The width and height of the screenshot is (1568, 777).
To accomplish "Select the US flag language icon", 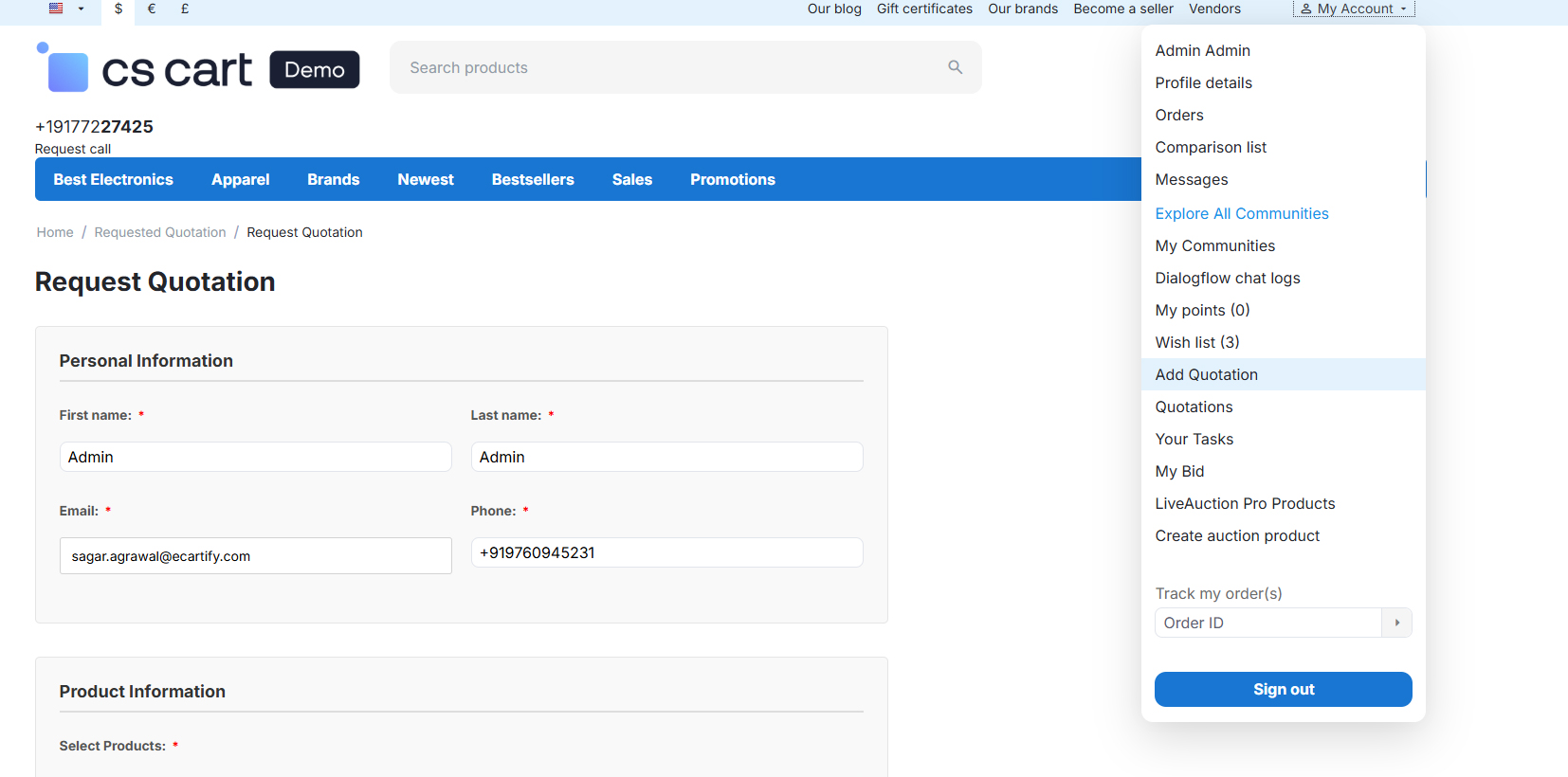I will tap(56, 9).
